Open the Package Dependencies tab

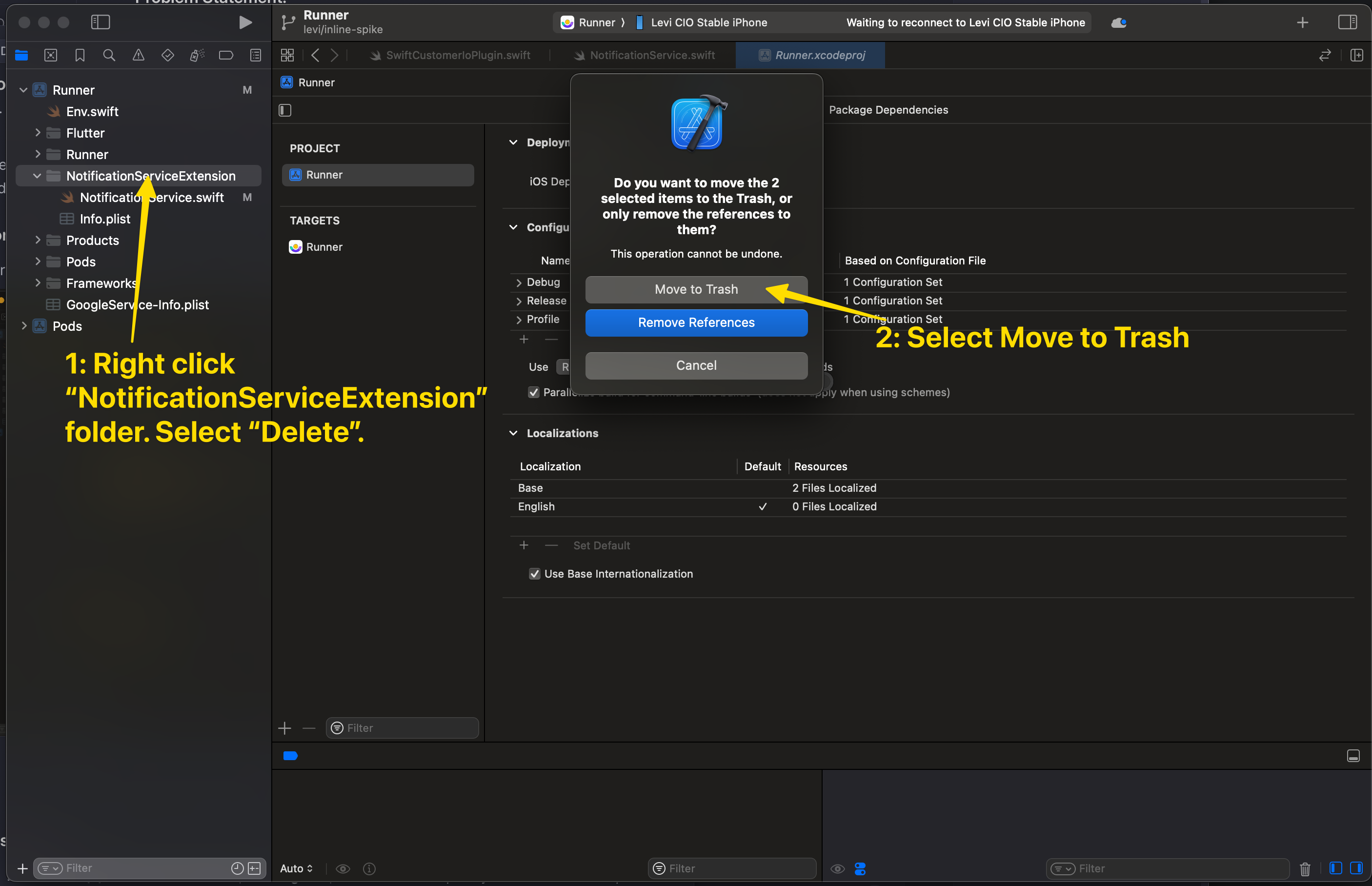888,110
